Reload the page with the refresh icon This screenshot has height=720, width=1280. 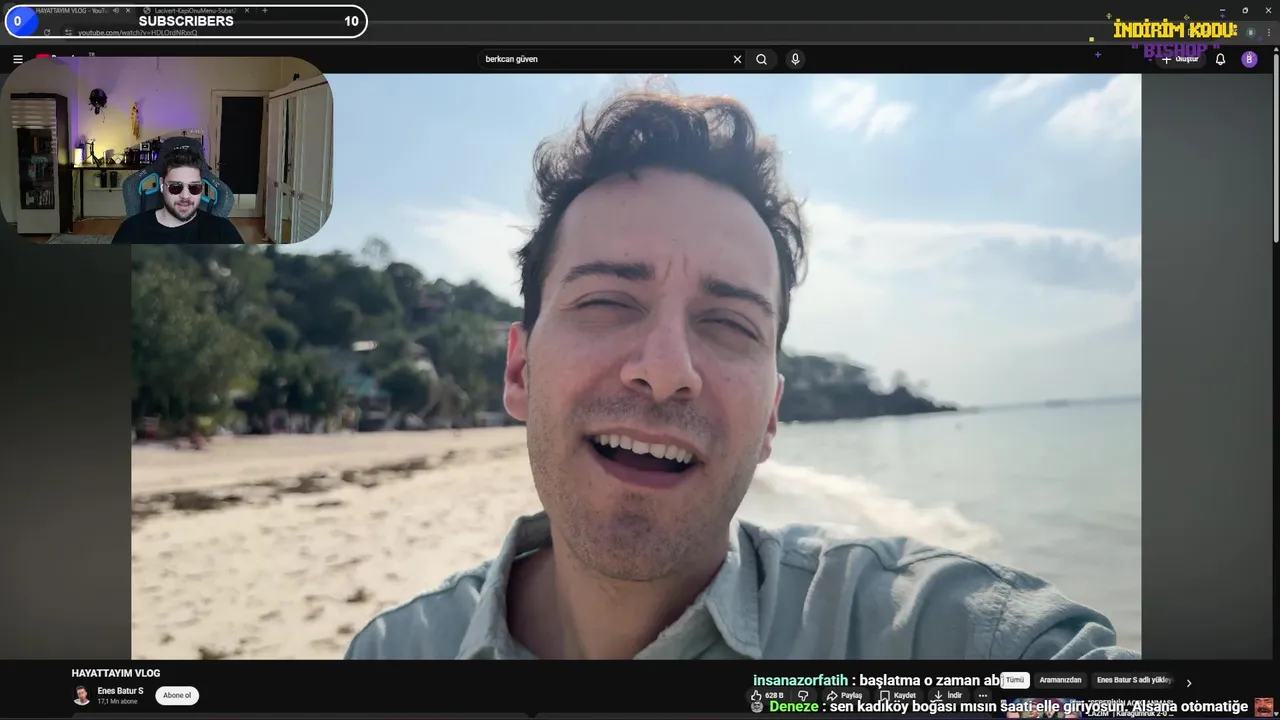[x=46, y=32]
